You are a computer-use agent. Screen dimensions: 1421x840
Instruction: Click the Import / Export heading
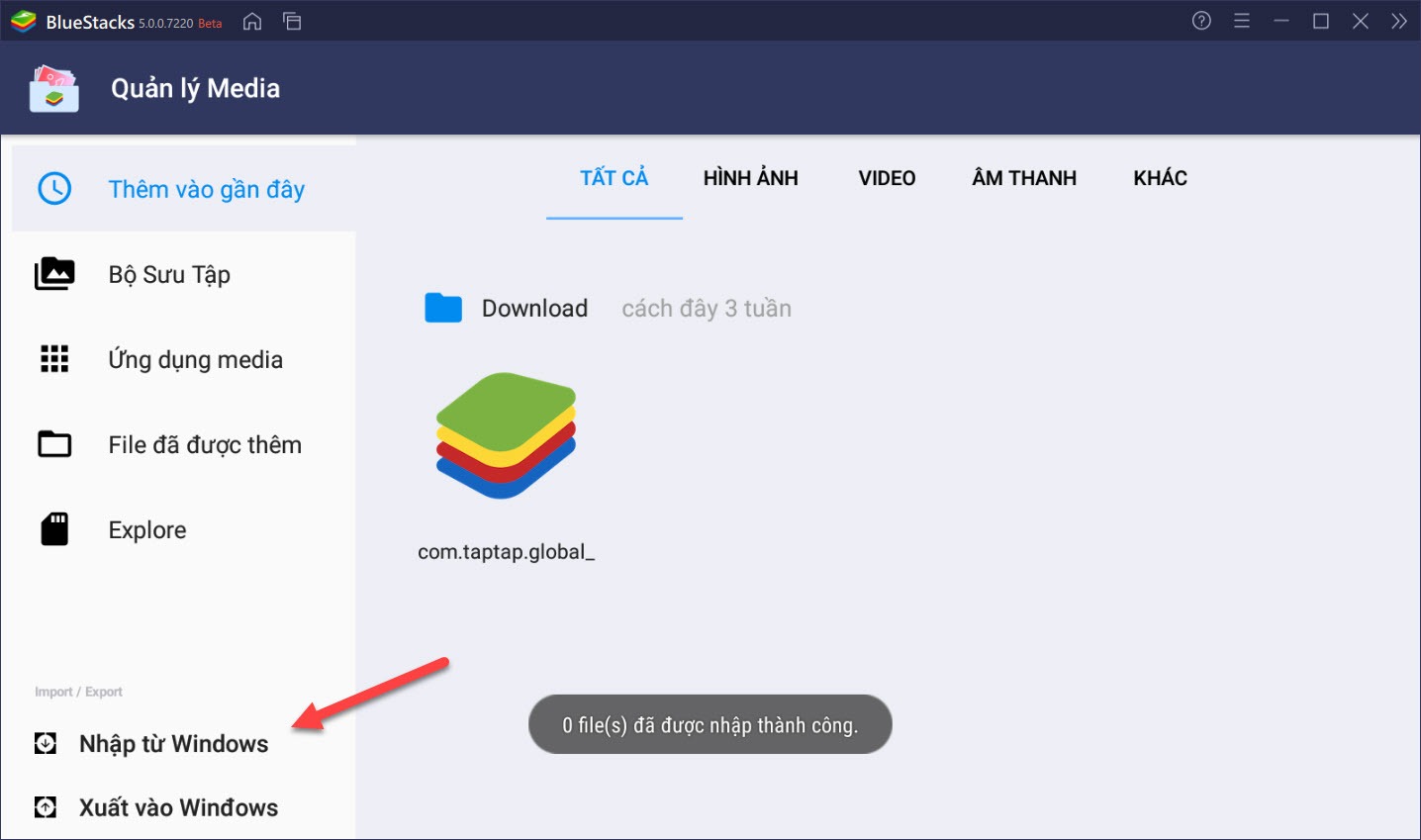[78, 692]
